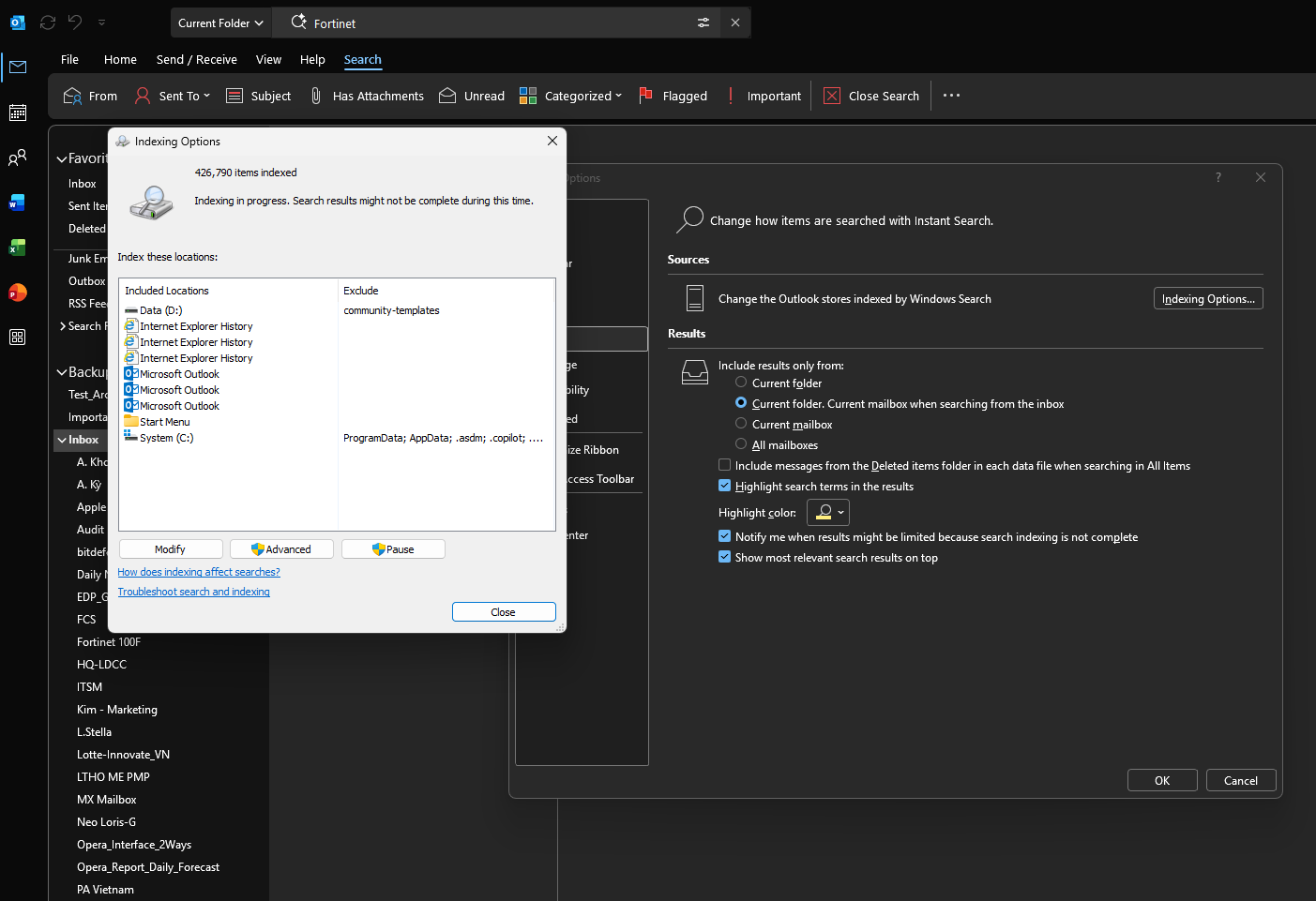Click Modify in Indexing Options
The width and height of the screenshot is (1316, 901).
(171, 549)
